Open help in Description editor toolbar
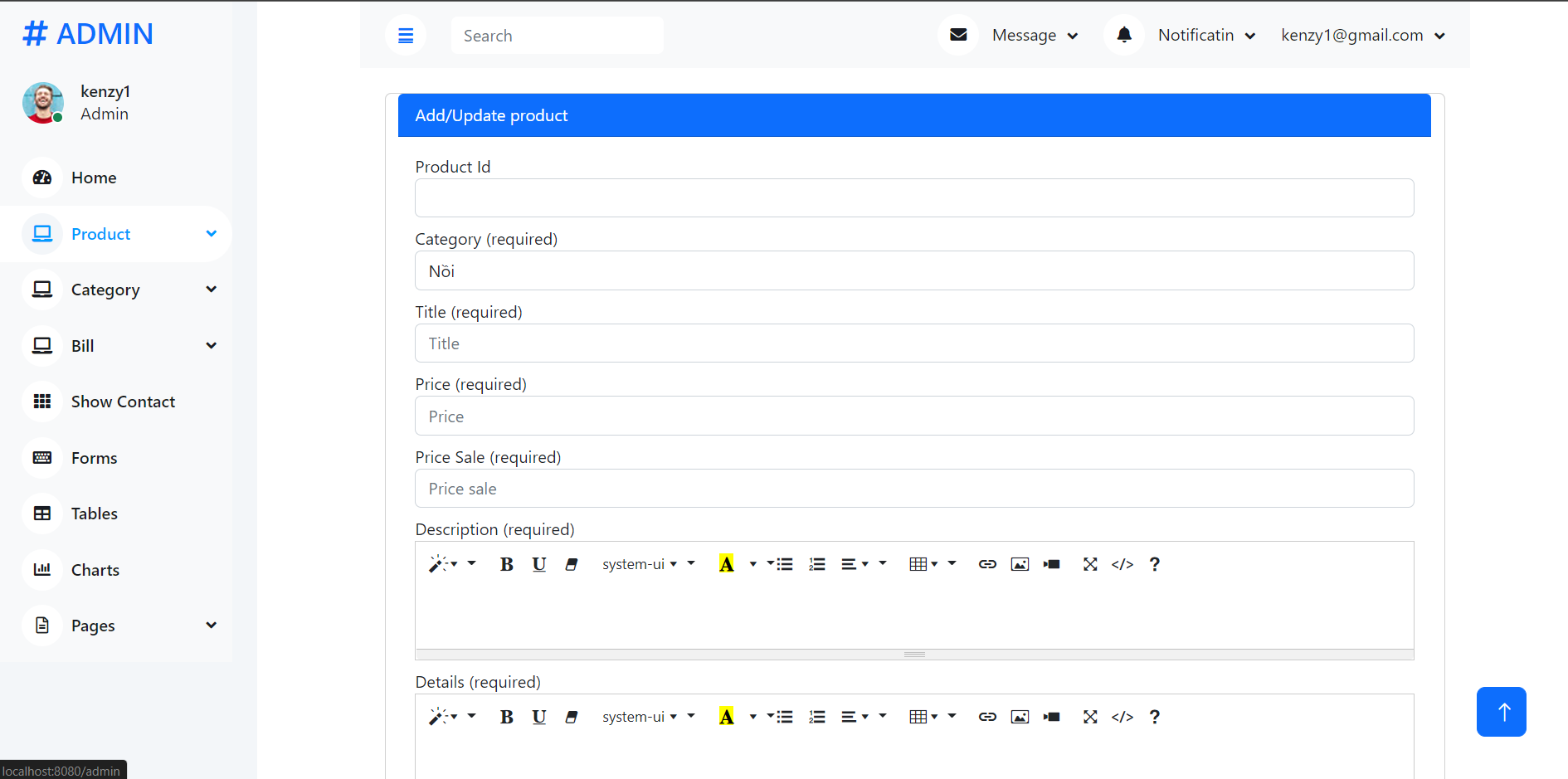The width and height of the screenshot is (1568, 779). coord(1155,564)
